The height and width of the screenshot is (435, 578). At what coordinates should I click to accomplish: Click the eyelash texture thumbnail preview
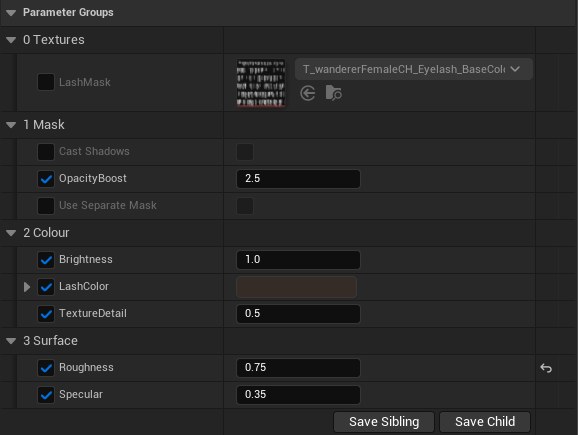pyautogui.click(x=261, y=83)
